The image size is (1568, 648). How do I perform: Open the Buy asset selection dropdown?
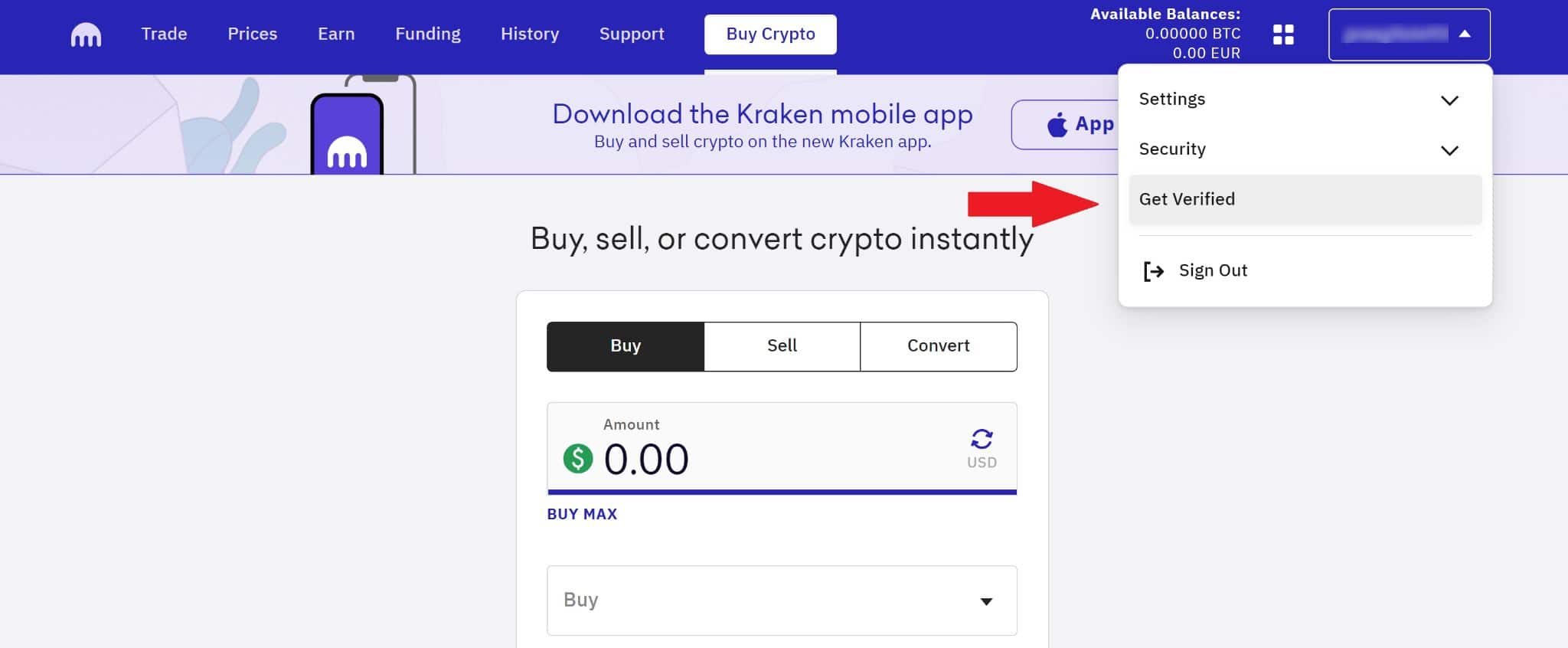point(781,601)
